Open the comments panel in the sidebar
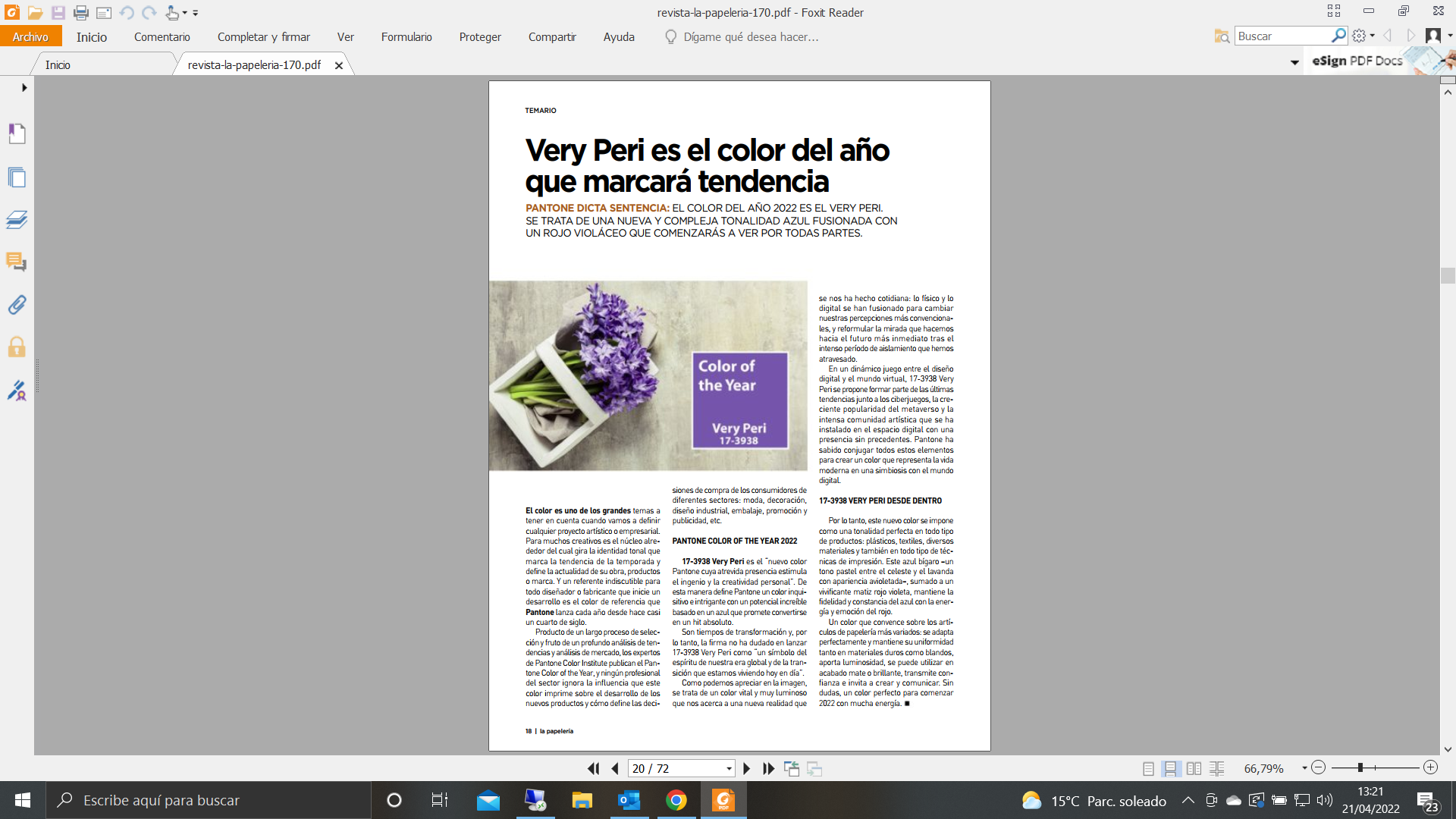1456x819 pixels. click(17, 262)
